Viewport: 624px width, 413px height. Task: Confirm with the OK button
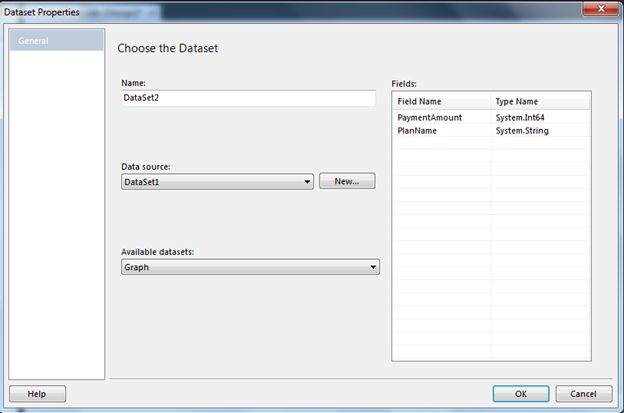[520, 394]
